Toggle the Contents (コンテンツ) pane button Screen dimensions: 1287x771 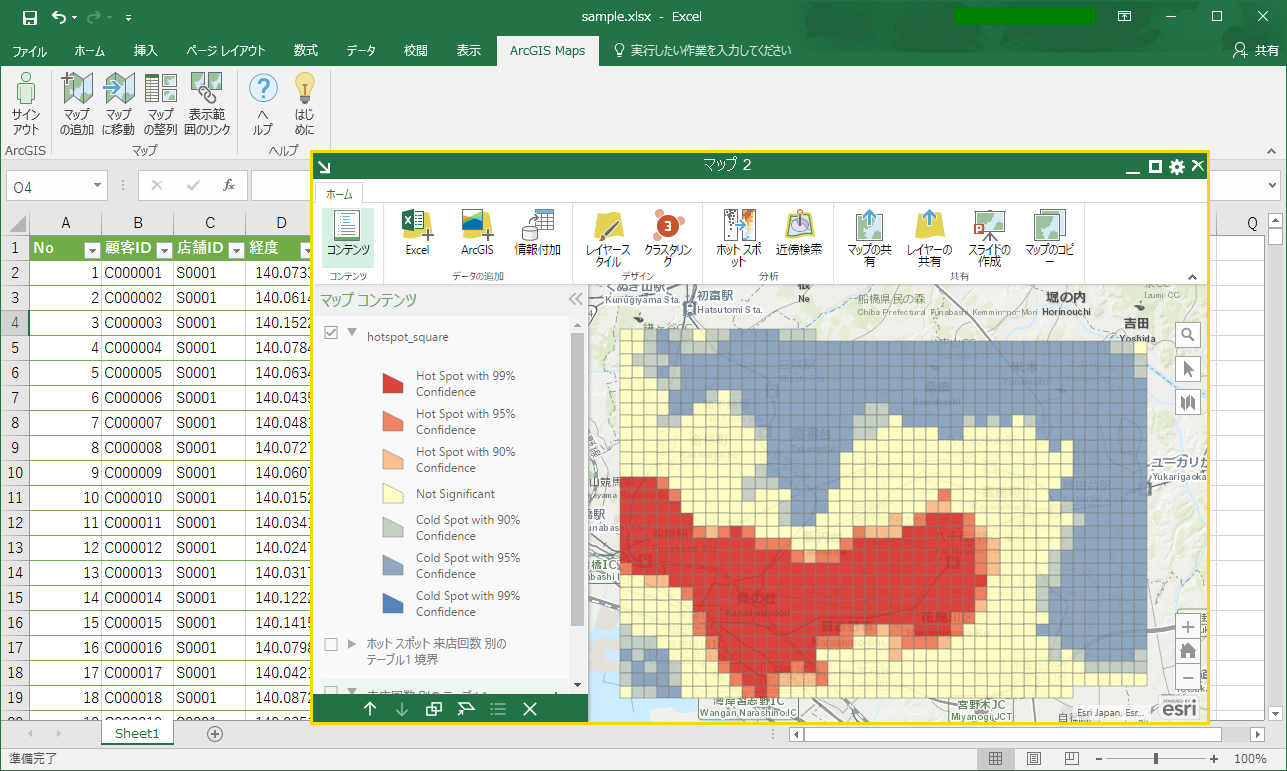coord(348,237)
